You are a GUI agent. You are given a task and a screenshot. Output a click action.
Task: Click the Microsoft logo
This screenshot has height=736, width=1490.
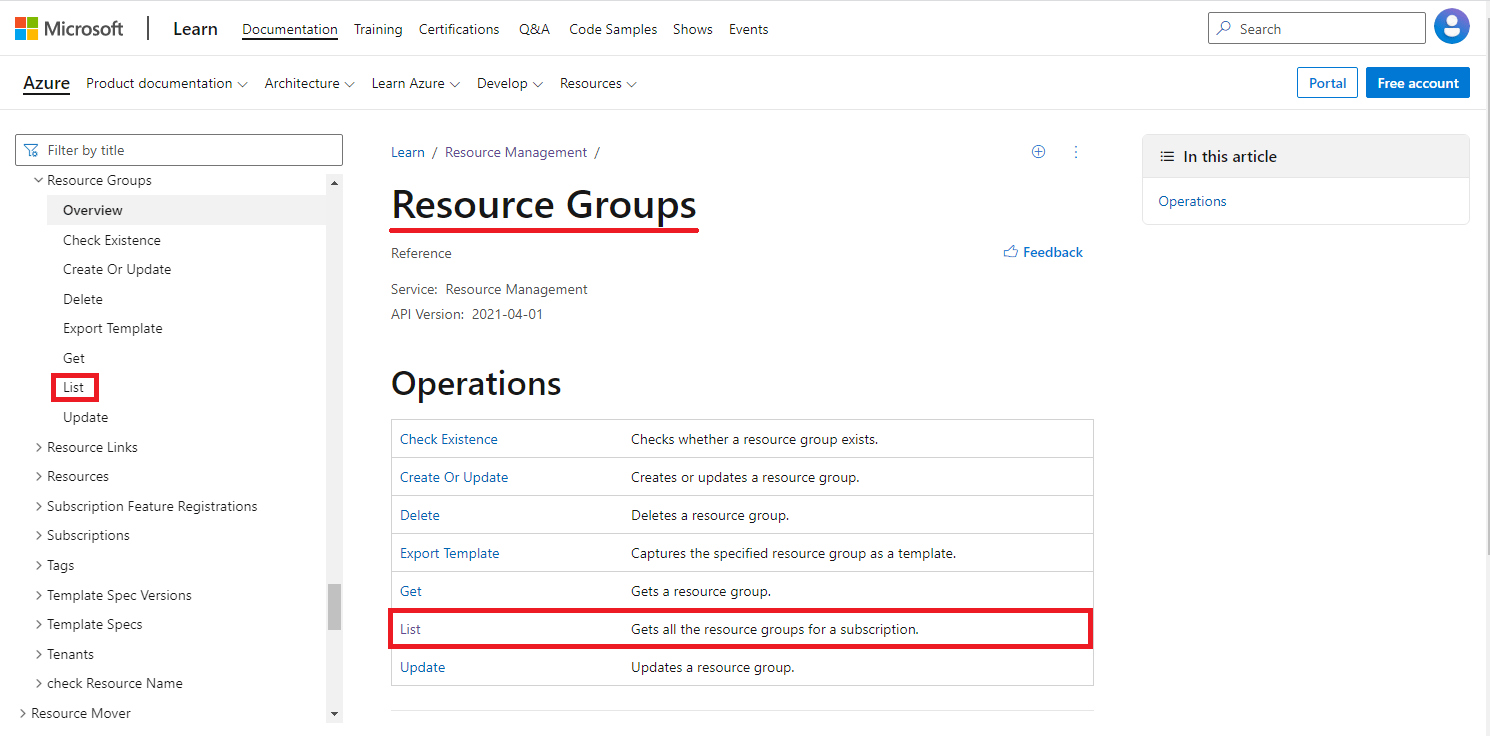pos(69,28)
